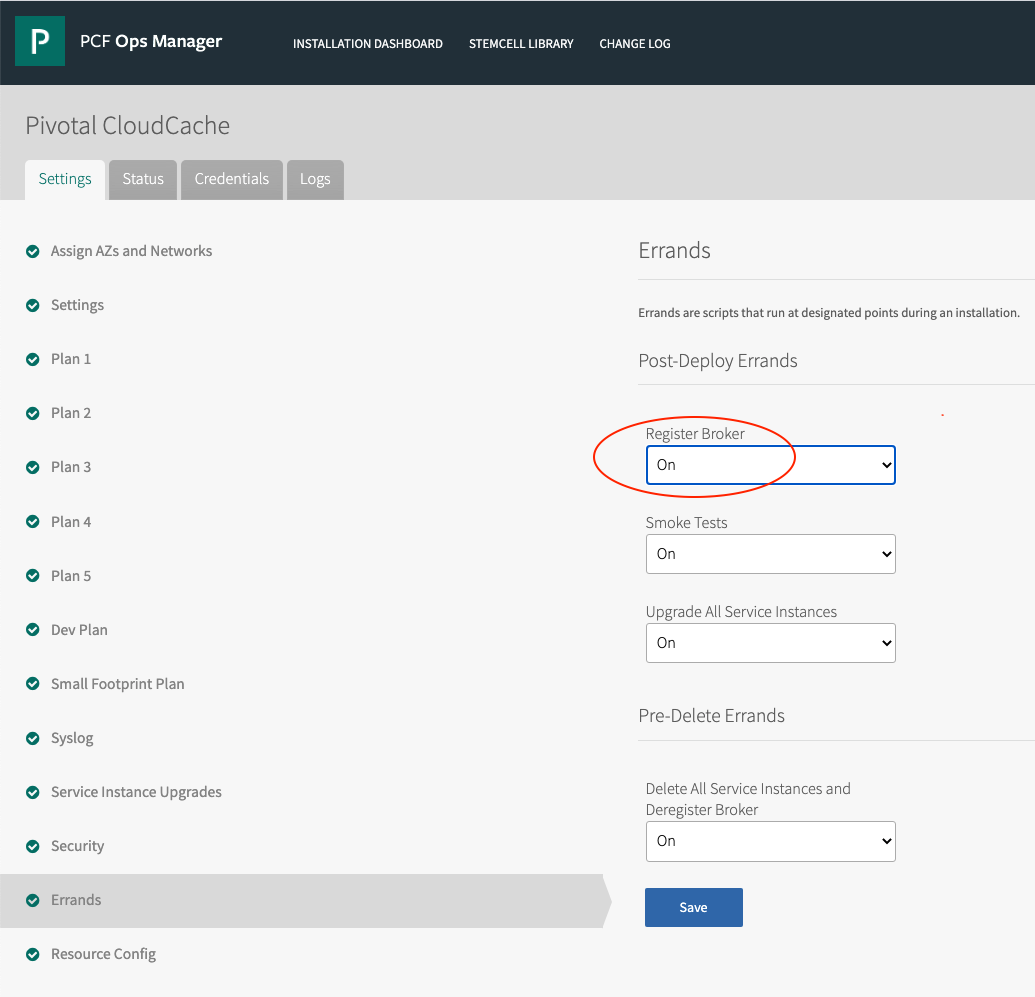1035x997 pixels.
Task: Click the PCF Ops Manager logo icon
Action: tap(40, 42)
